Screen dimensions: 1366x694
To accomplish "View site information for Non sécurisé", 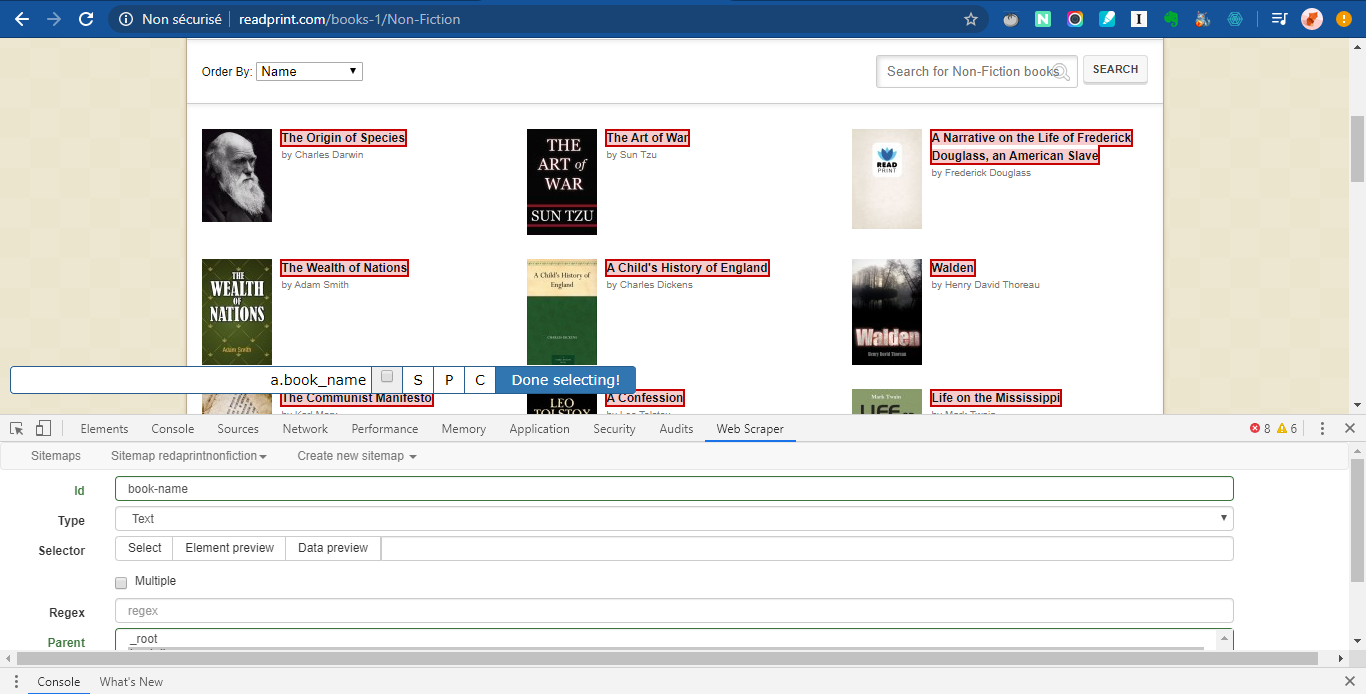I will tap(170, 19).
